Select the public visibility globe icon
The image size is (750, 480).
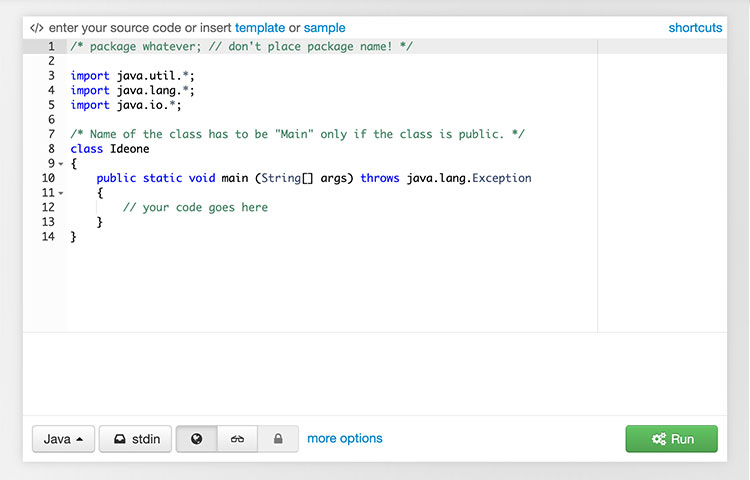click(x=197, y=438)
